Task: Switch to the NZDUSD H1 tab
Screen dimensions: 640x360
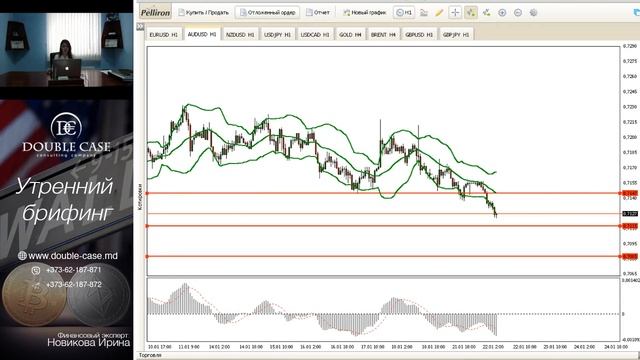Action: (x=240, y=35)
